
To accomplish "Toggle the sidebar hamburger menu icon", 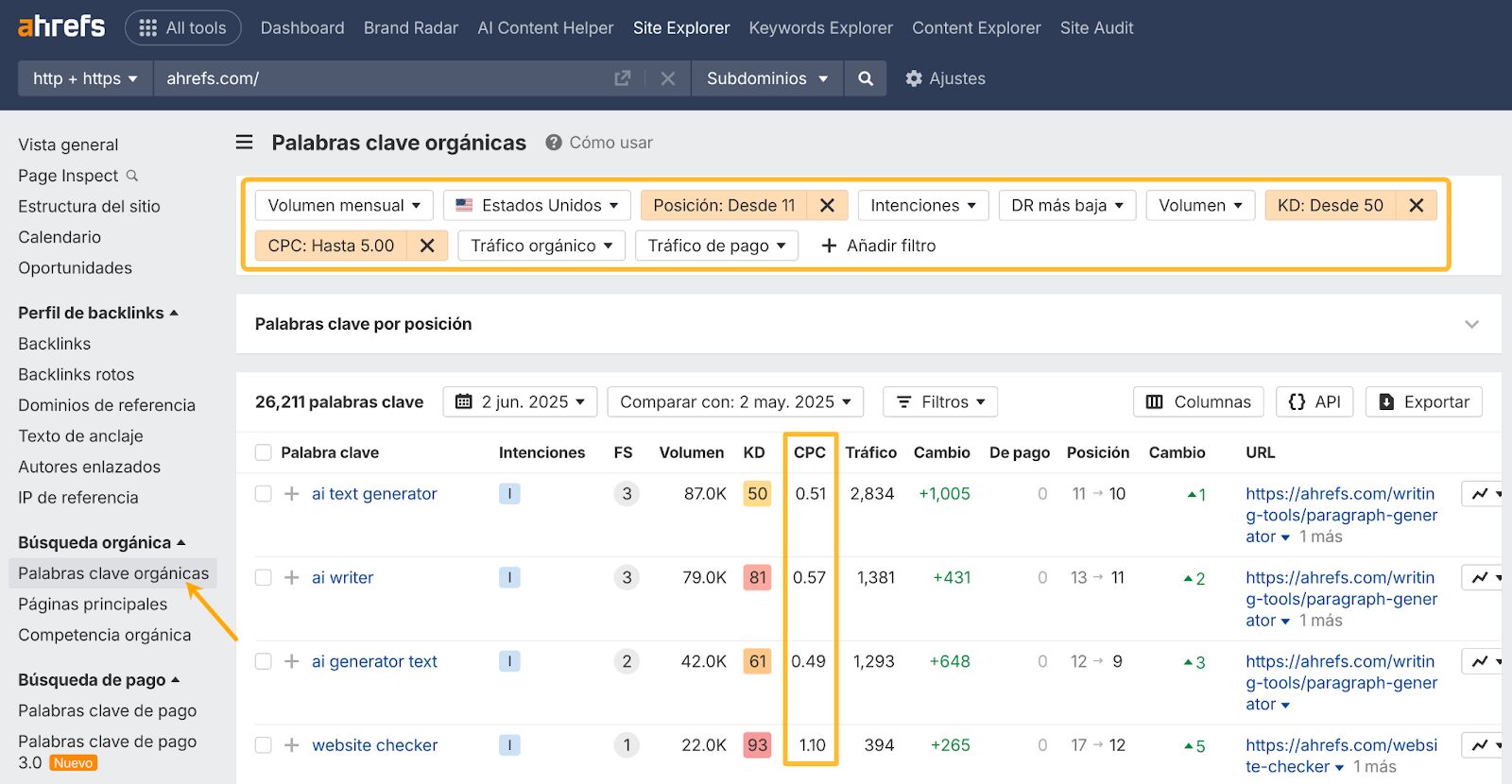I will coord(245,143).
